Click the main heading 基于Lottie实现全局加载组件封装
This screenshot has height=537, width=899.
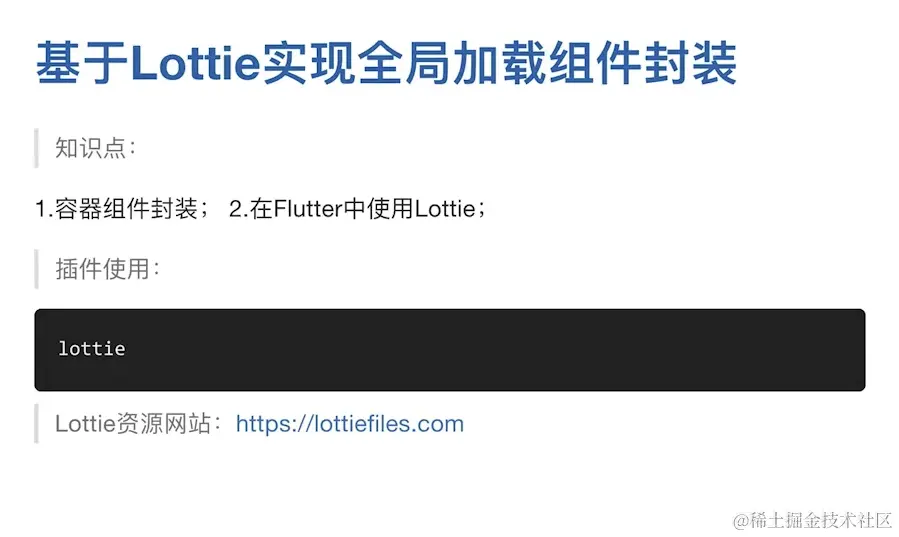(386, 63)
